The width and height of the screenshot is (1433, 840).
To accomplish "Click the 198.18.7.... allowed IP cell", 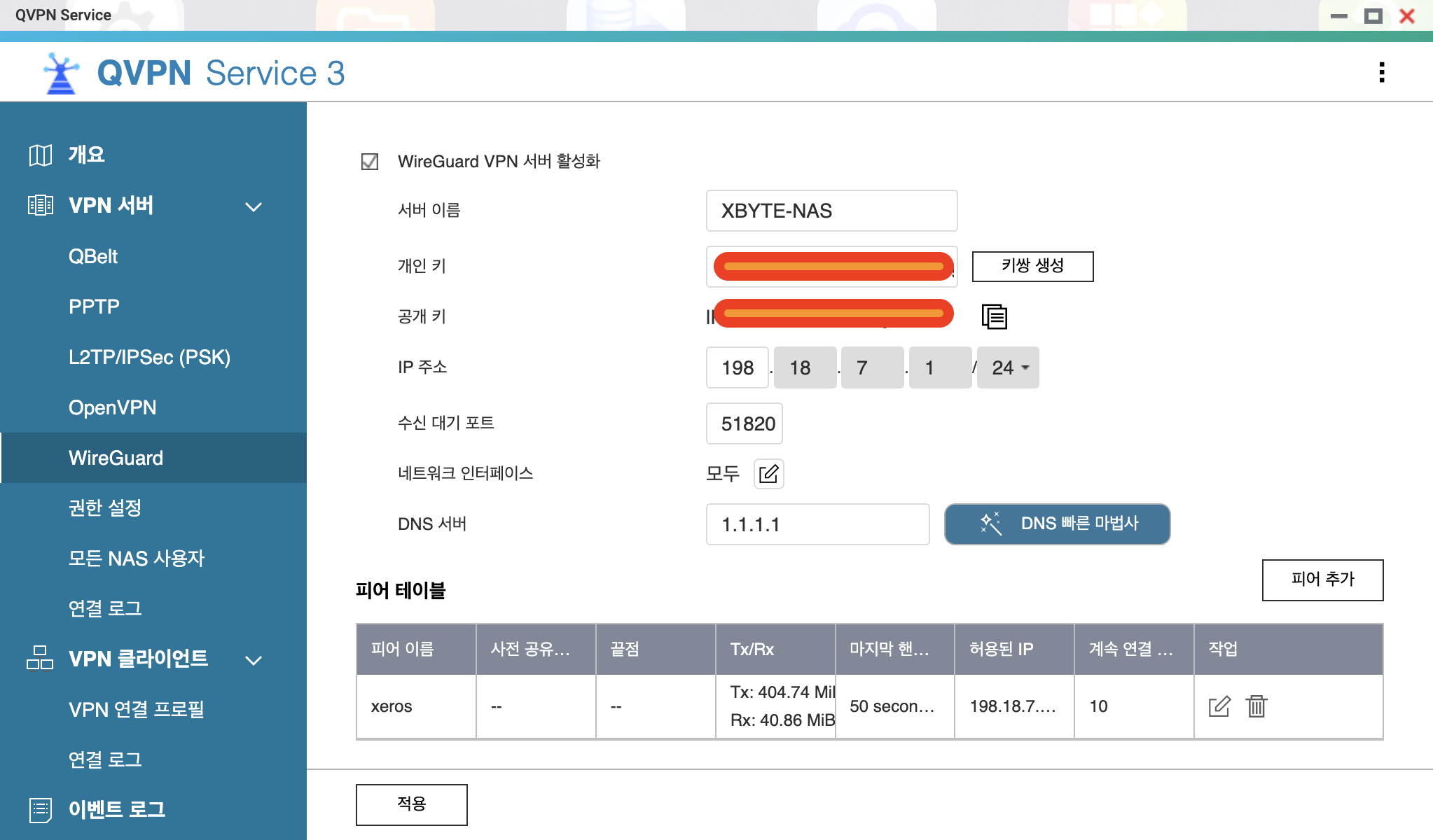I will click(x=1014, y=706).
